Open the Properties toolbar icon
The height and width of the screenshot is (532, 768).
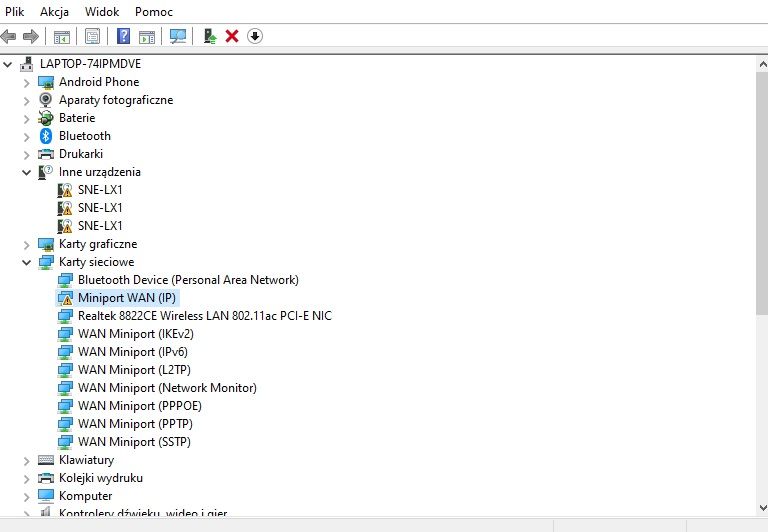pos(92,36)
